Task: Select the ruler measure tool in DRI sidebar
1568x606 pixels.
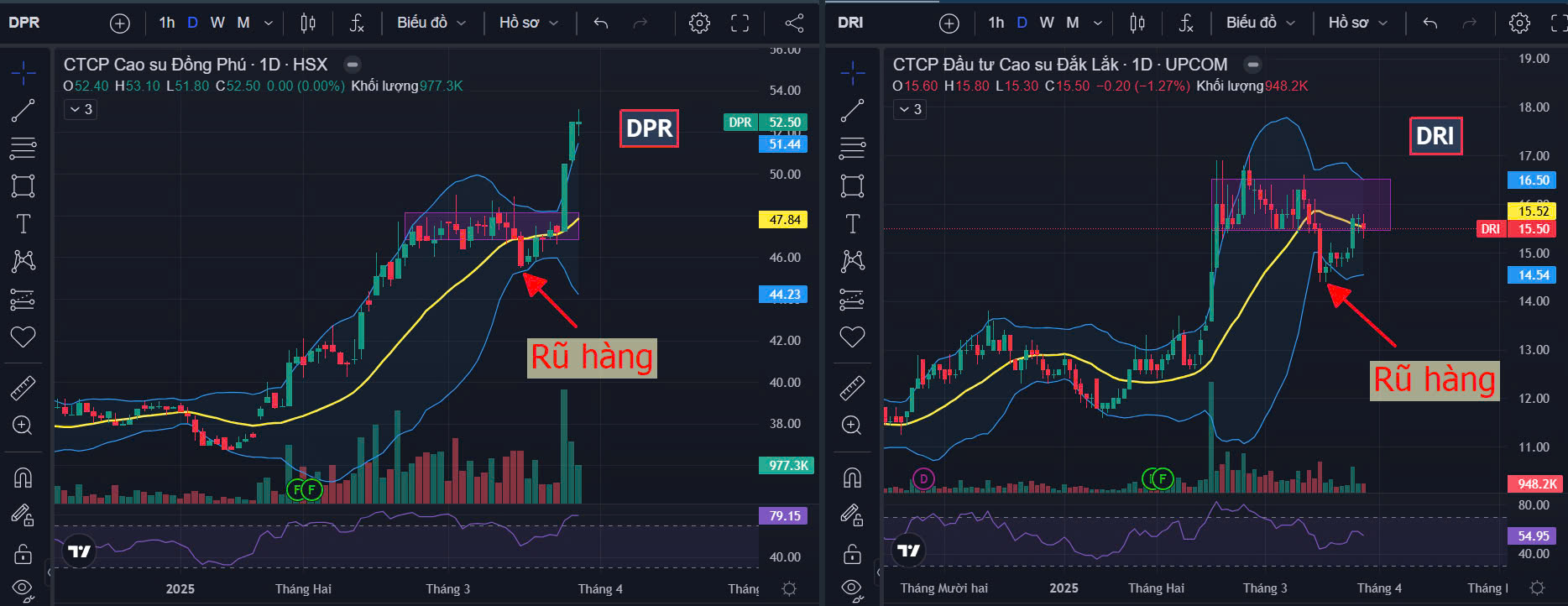Action: pyautogui.click(x=853, y=388)
